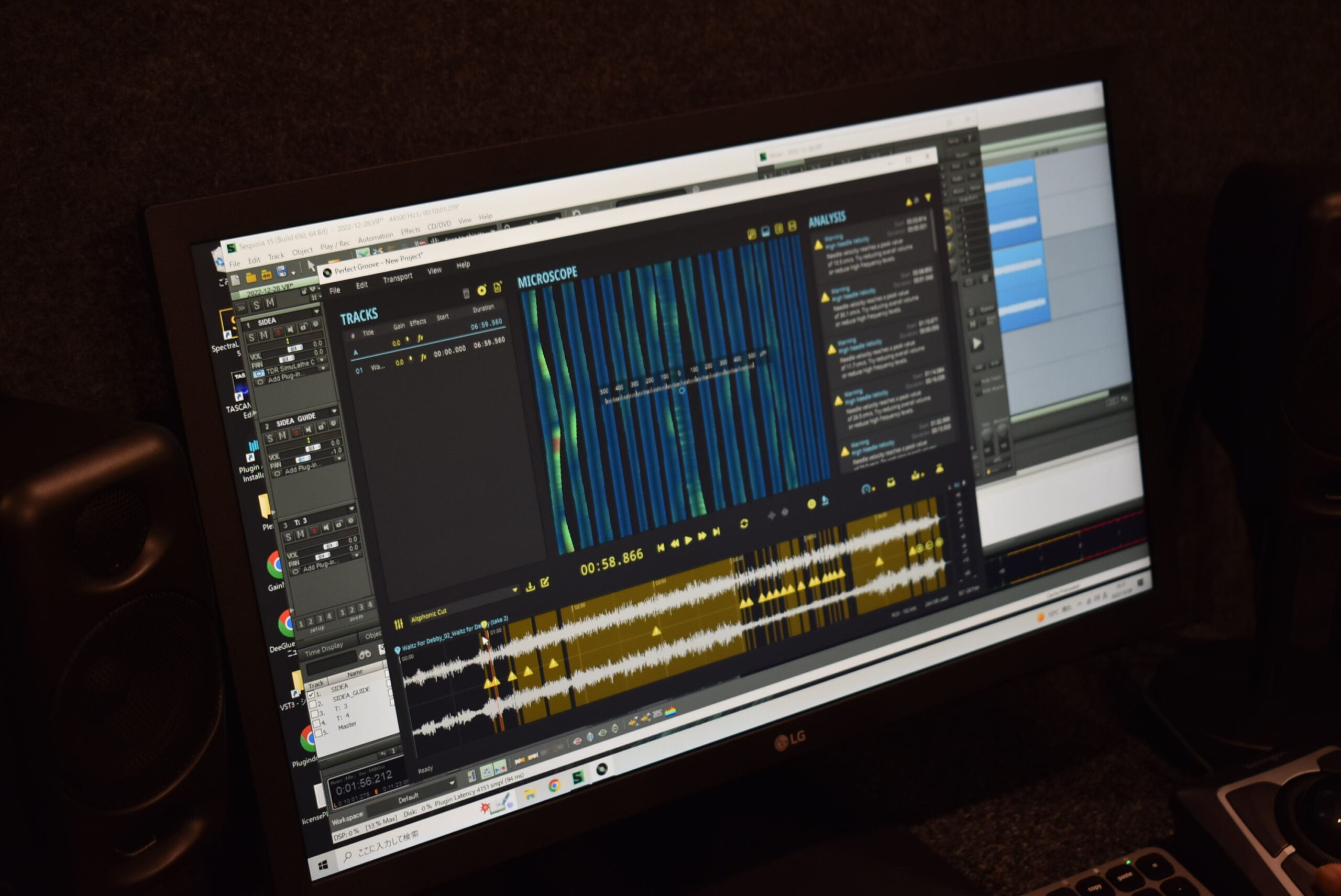Click the fx icon on side A row

click(420, 338)
